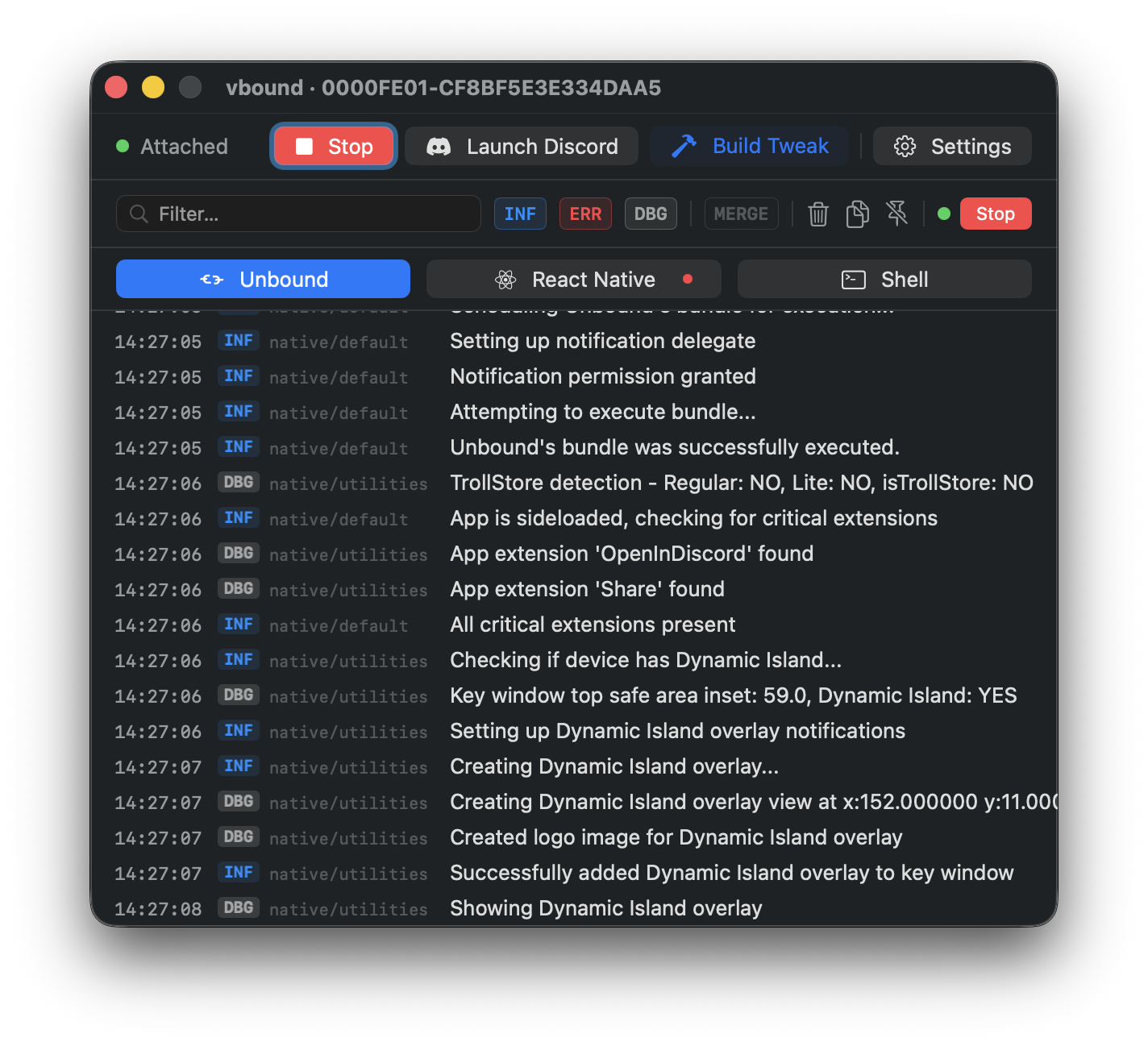
Task: Toggle the DBG log level filter
Action: [651, 214]
